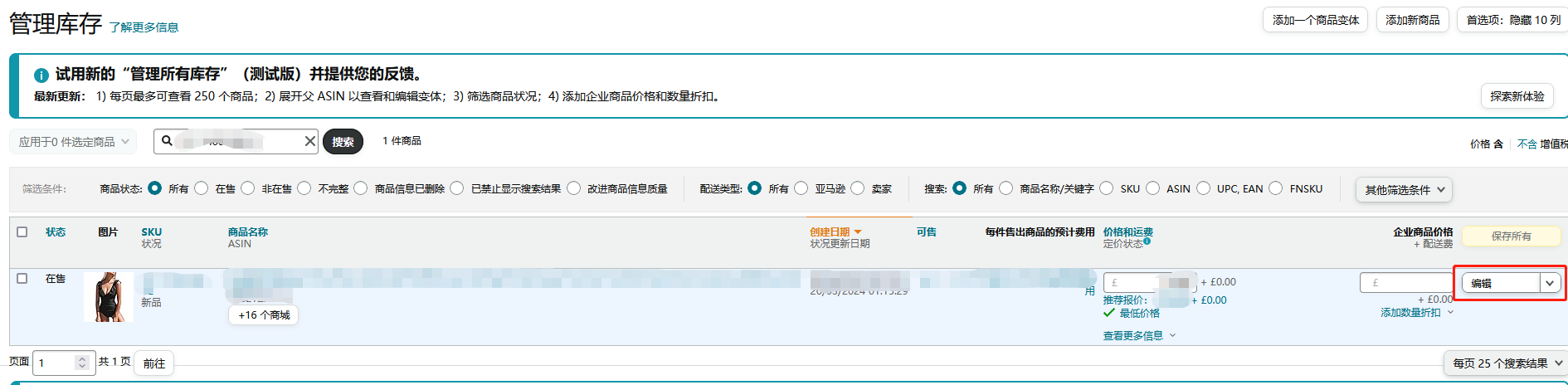
Task: Click the info icon in the beta banner
Action: click(41, 76)
